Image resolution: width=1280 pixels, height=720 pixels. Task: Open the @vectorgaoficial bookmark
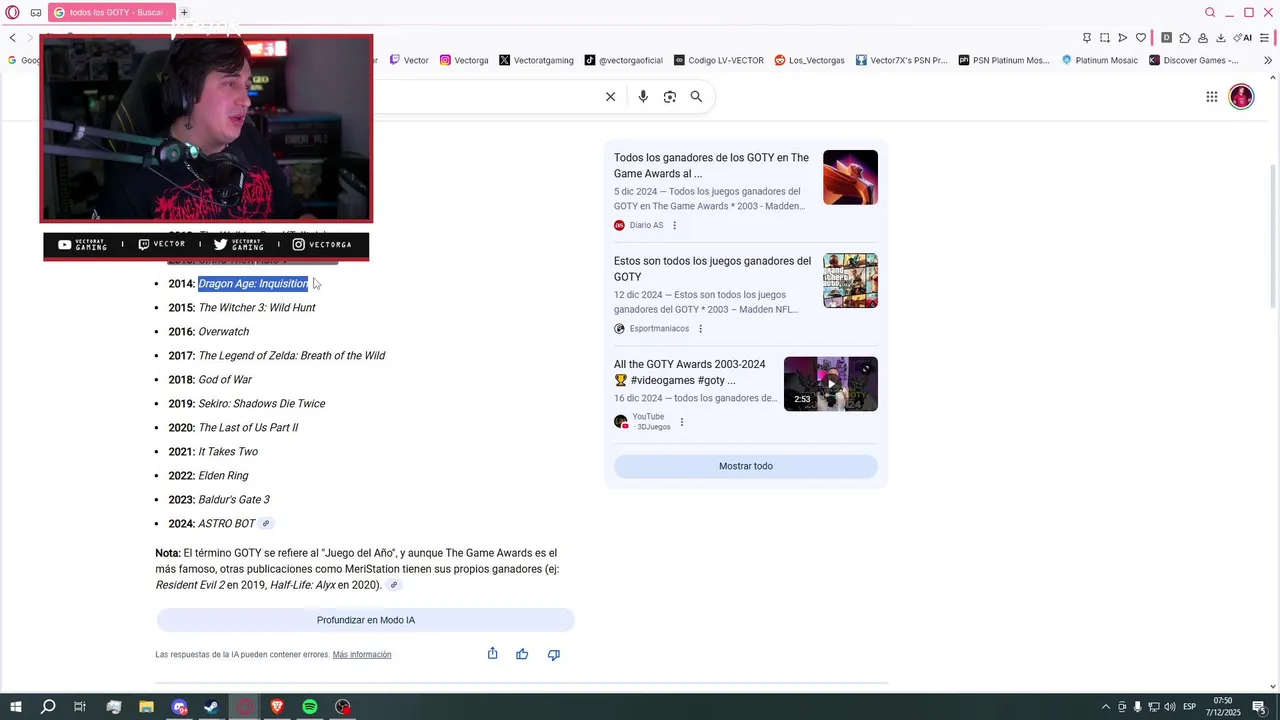(624, 60)
